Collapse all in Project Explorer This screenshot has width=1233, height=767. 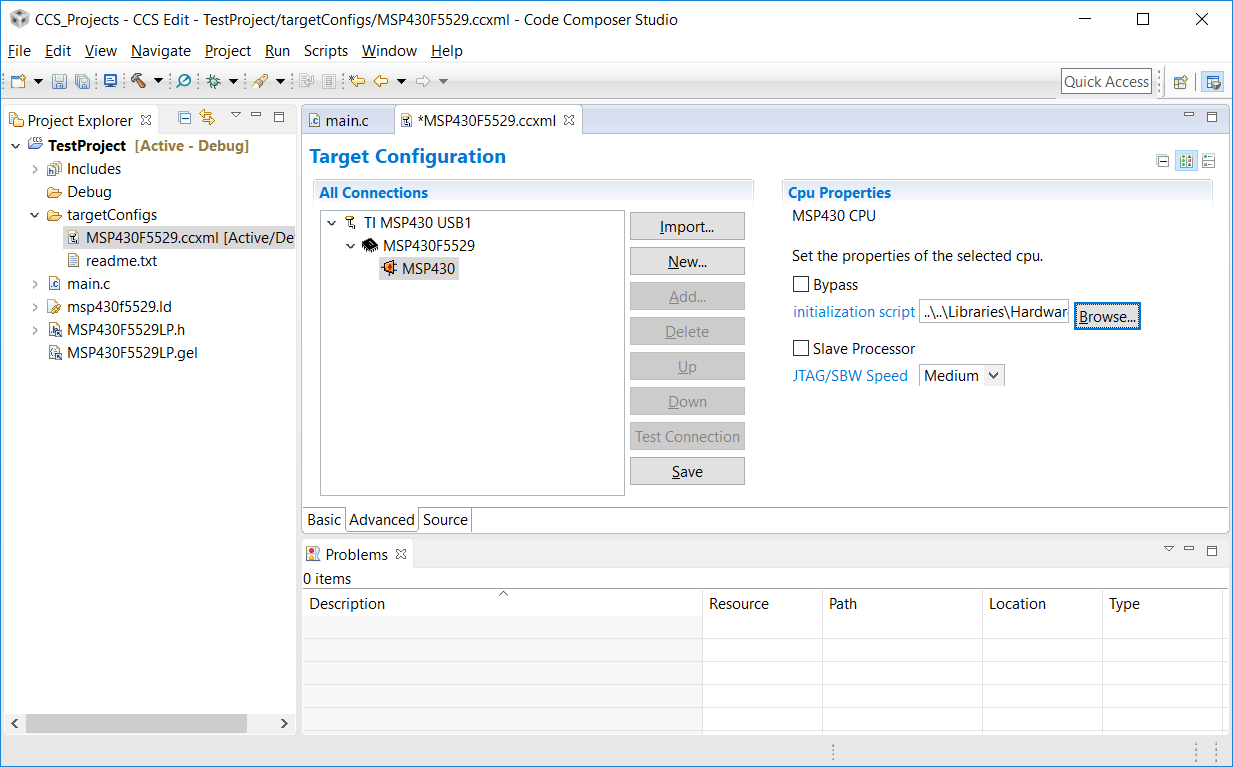coord(185,118)
